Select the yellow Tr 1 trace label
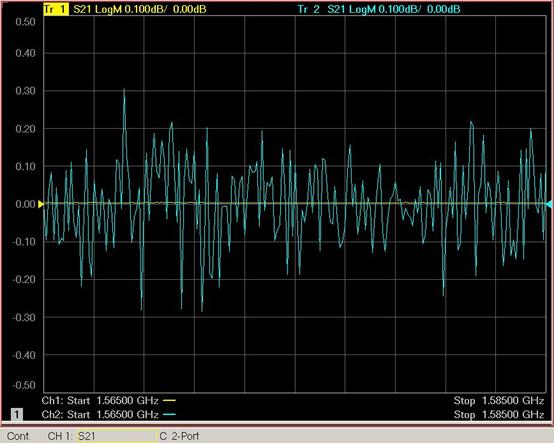The image size is (554, 443). pyautogui.click(x=56, y=10)
